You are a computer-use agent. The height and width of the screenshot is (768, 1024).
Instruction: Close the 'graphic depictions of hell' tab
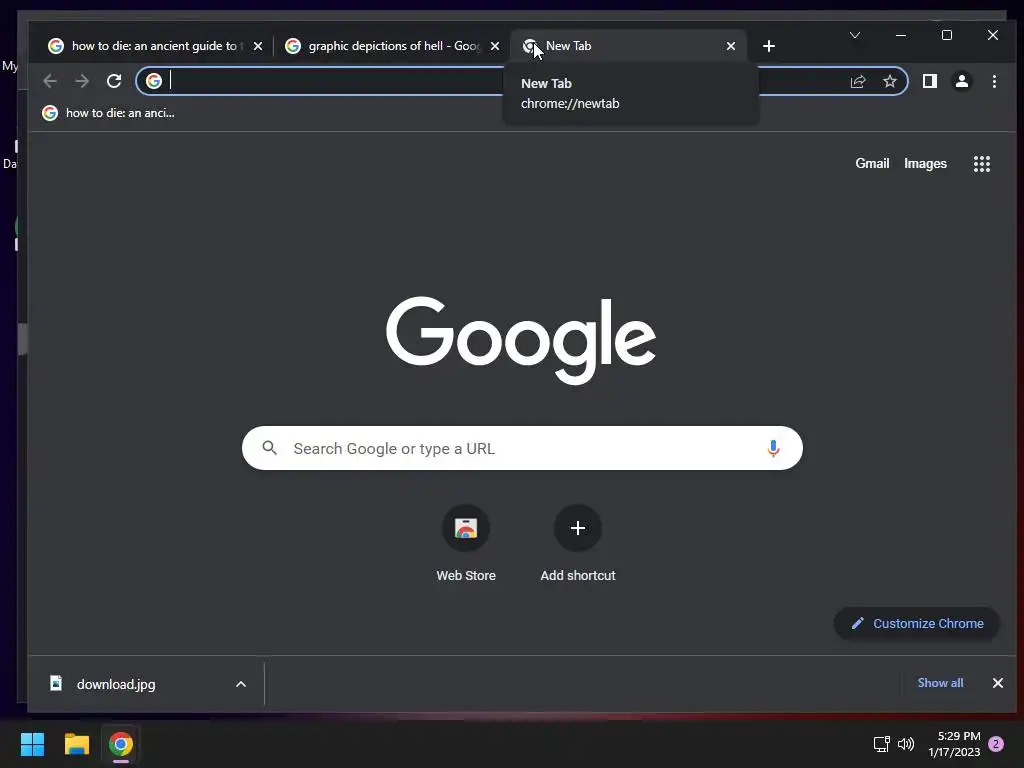click(494, 46)
